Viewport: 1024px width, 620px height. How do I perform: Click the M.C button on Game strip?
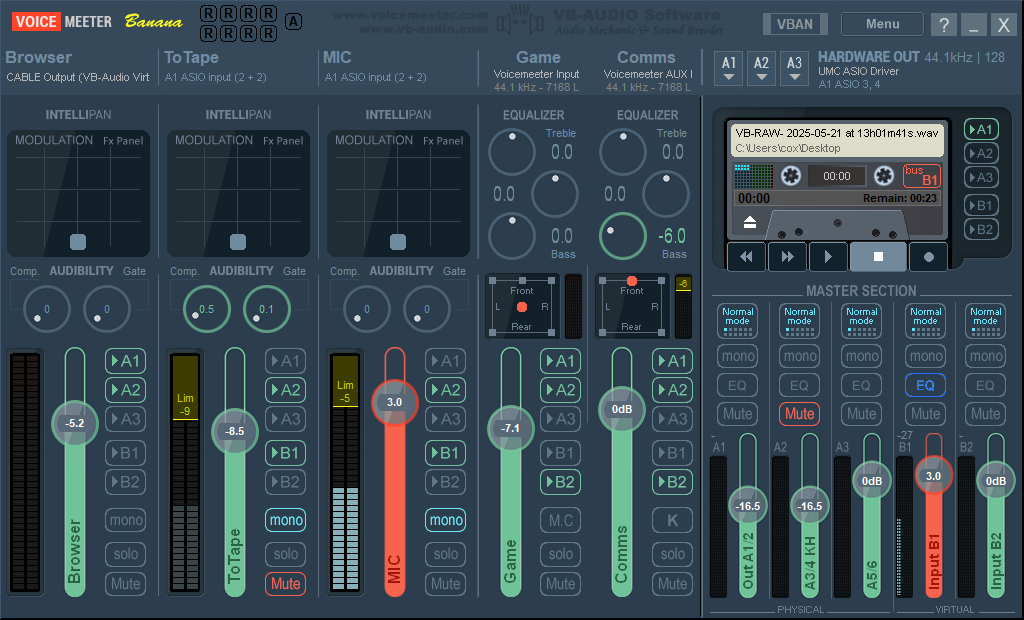click(560, 520)
